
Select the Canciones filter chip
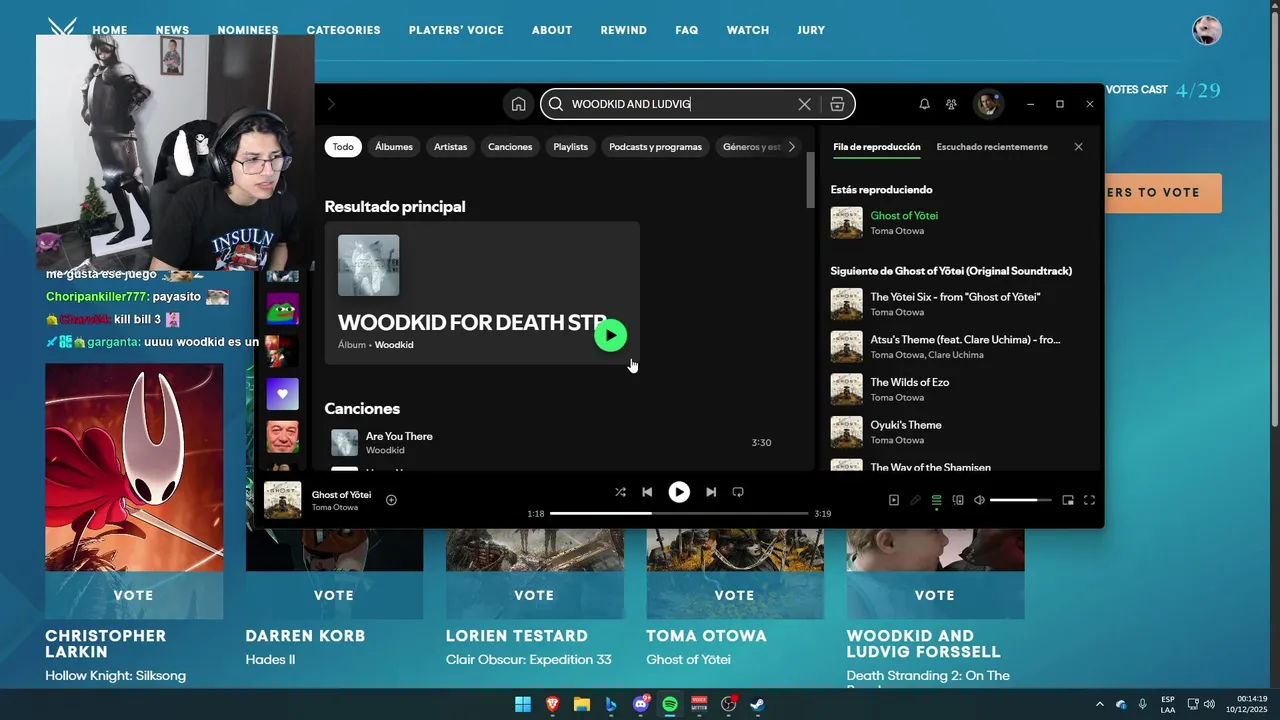coord(510,147)
